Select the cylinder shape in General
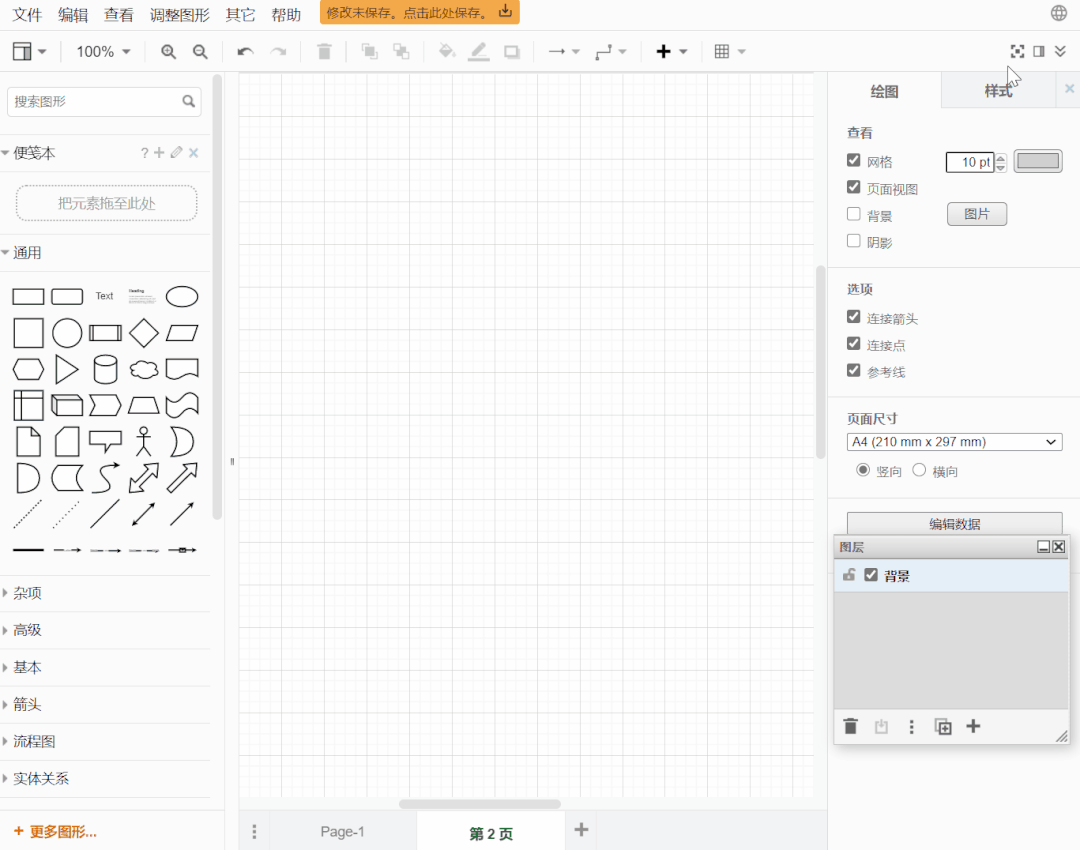 tap(105, 369)
